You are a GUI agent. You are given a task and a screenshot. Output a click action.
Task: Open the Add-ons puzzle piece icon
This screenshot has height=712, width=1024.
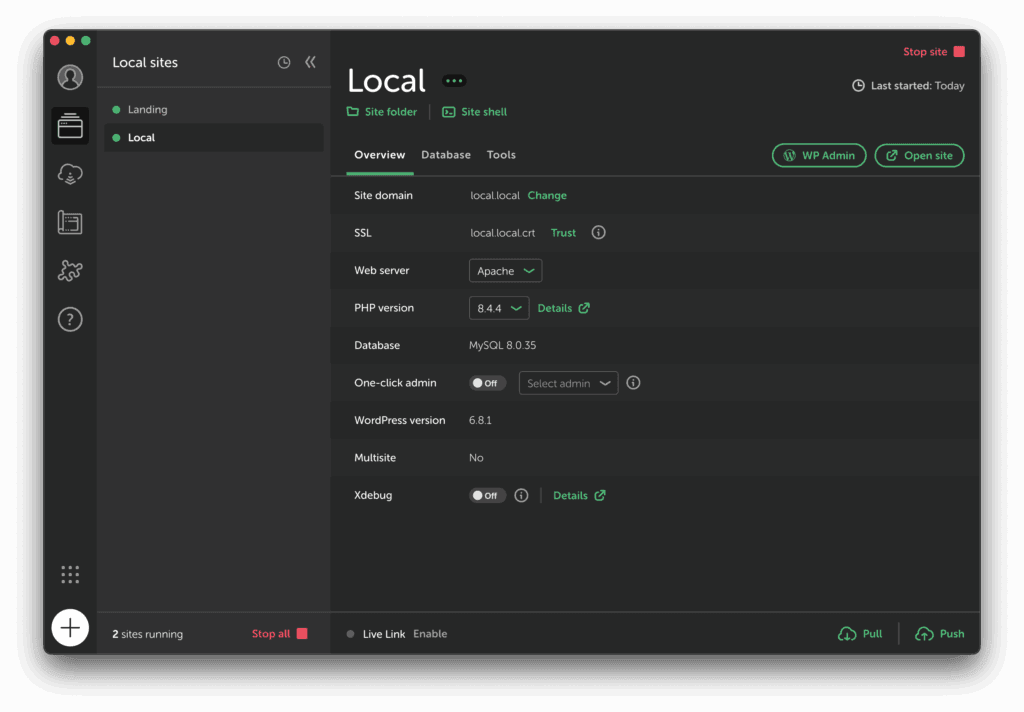point(70,270)
